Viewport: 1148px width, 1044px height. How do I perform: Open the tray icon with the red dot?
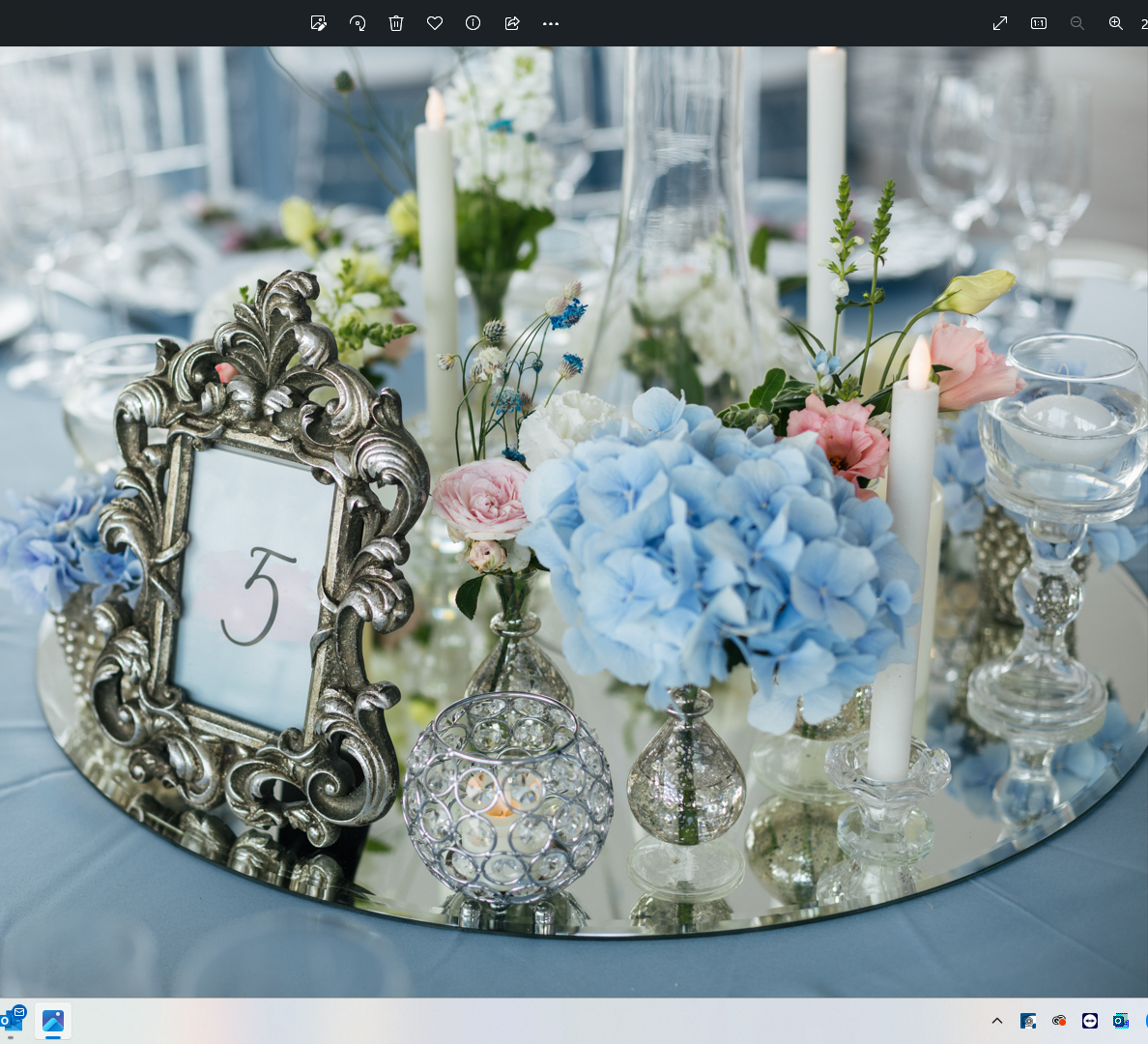pyautogui.click(x=1059, y=1021)
